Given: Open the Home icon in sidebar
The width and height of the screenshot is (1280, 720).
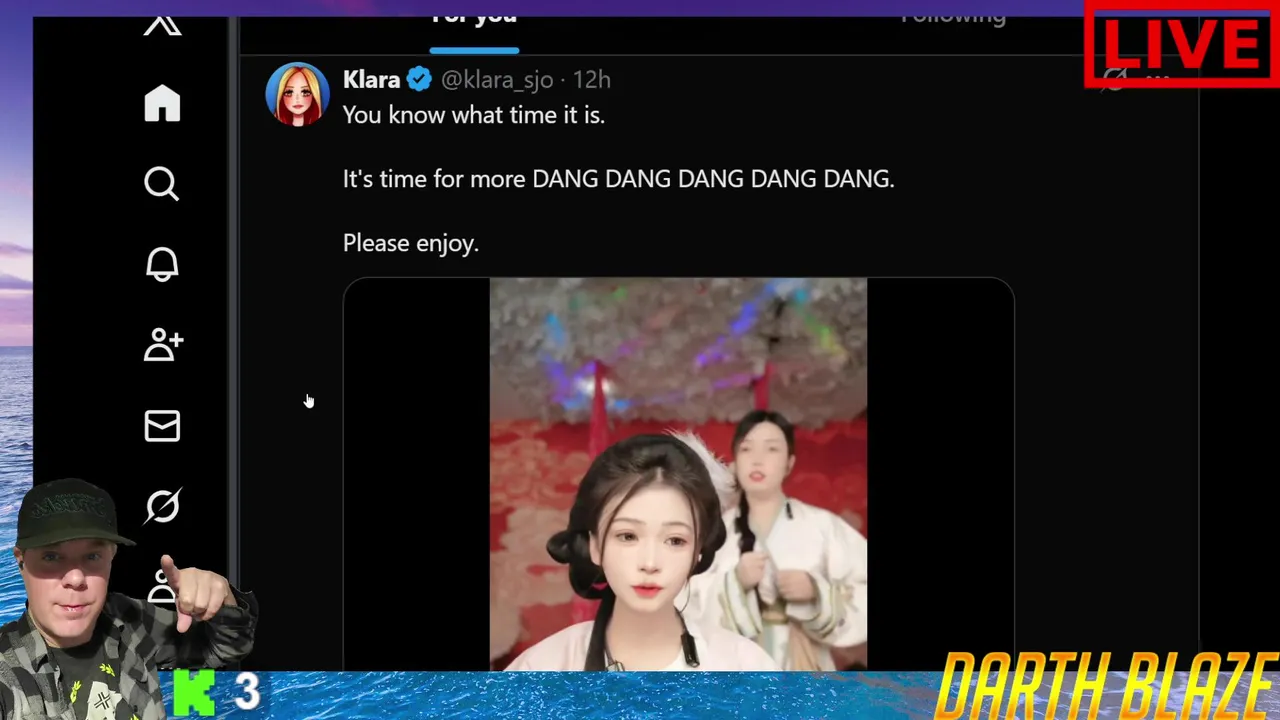Looking at the screenshot, I should [x=162, y=103].
